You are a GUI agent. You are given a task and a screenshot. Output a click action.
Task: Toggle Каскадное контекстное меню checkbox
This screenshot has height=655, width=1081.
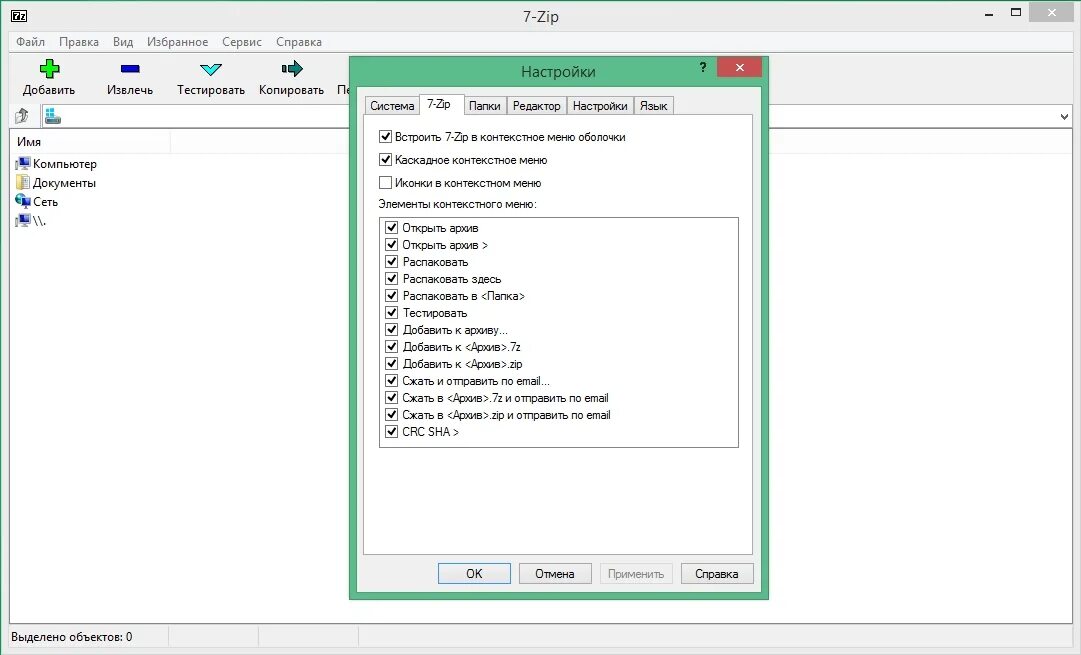coord(385,160)
